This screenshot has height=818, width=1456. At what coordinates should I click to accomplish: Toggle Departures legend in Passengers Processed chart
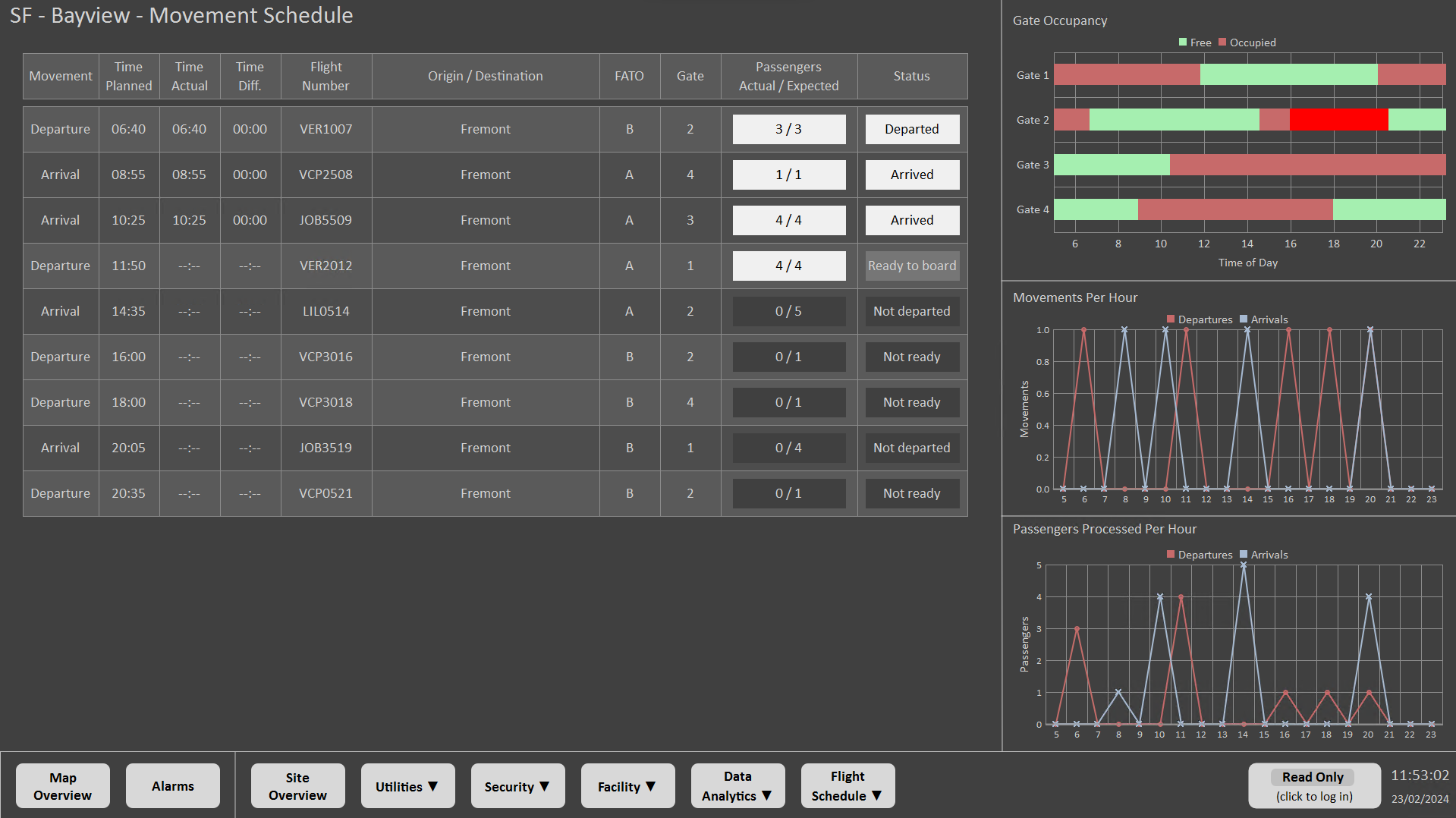click(1200, 555)
